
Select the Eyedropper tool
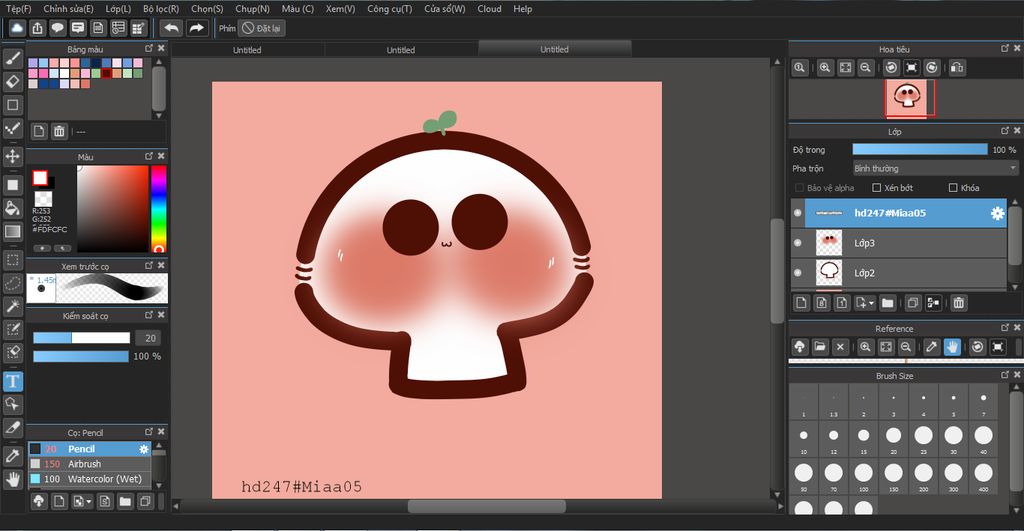(x=12, y=456)
